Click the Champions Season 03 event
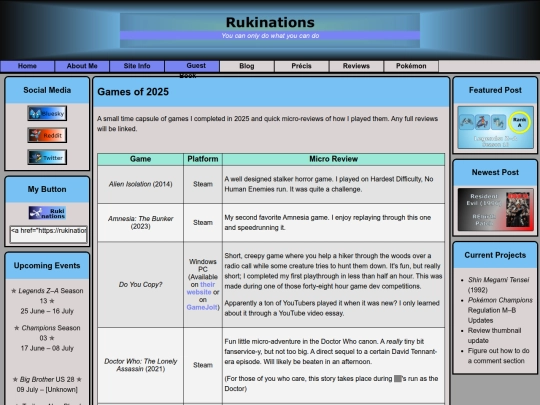 [47, 338]
